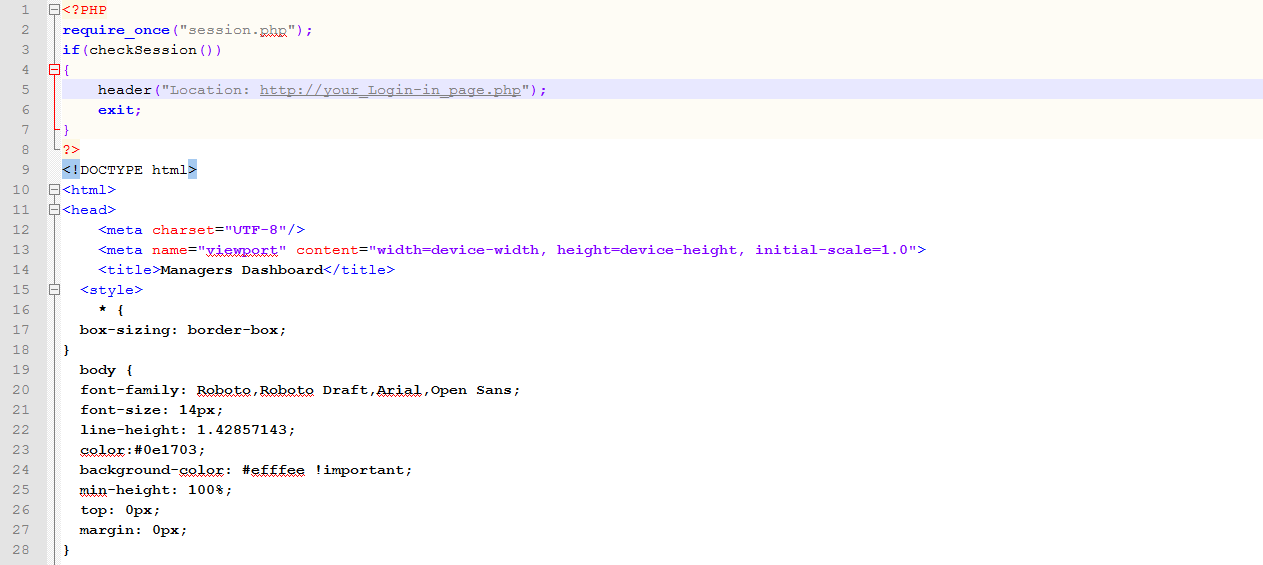The image size is (1263, 565).
Task: Click the "session.php" string
Action: coord(237,30)
